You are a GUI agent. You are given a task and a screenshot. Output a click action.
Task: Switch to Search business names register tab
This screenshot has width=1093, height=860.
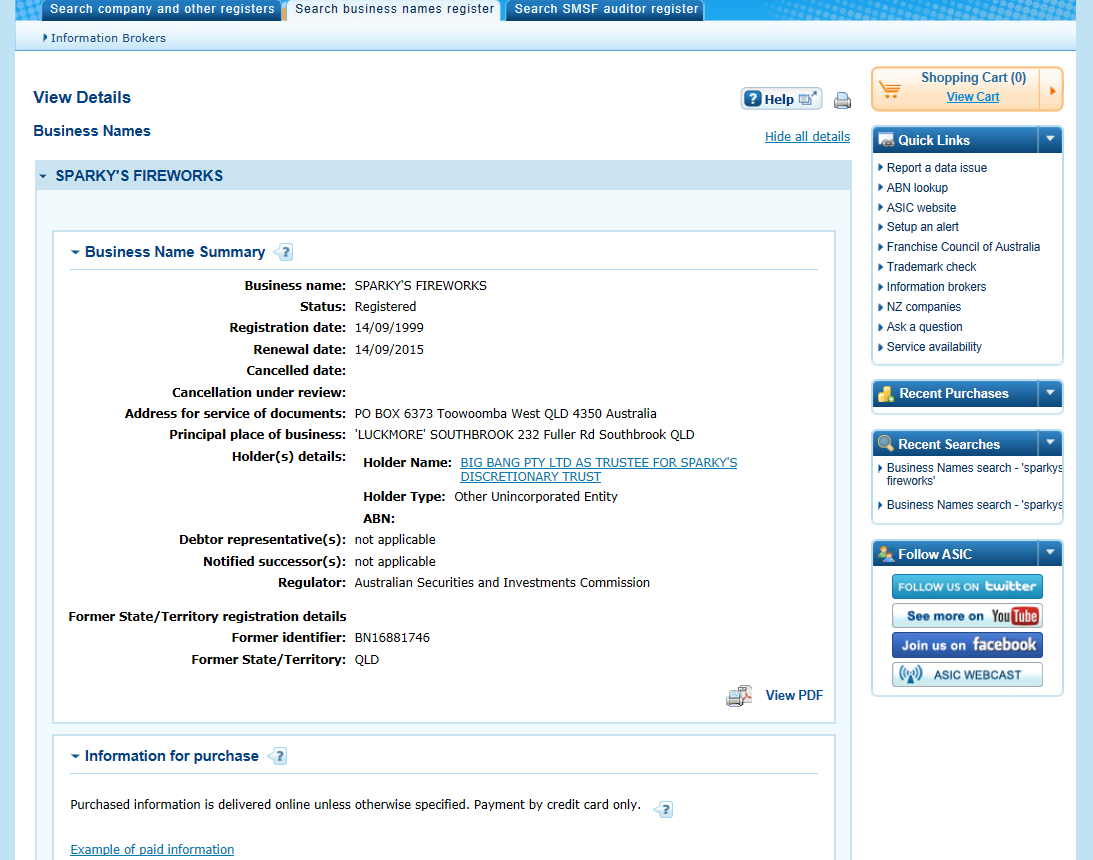395,10
